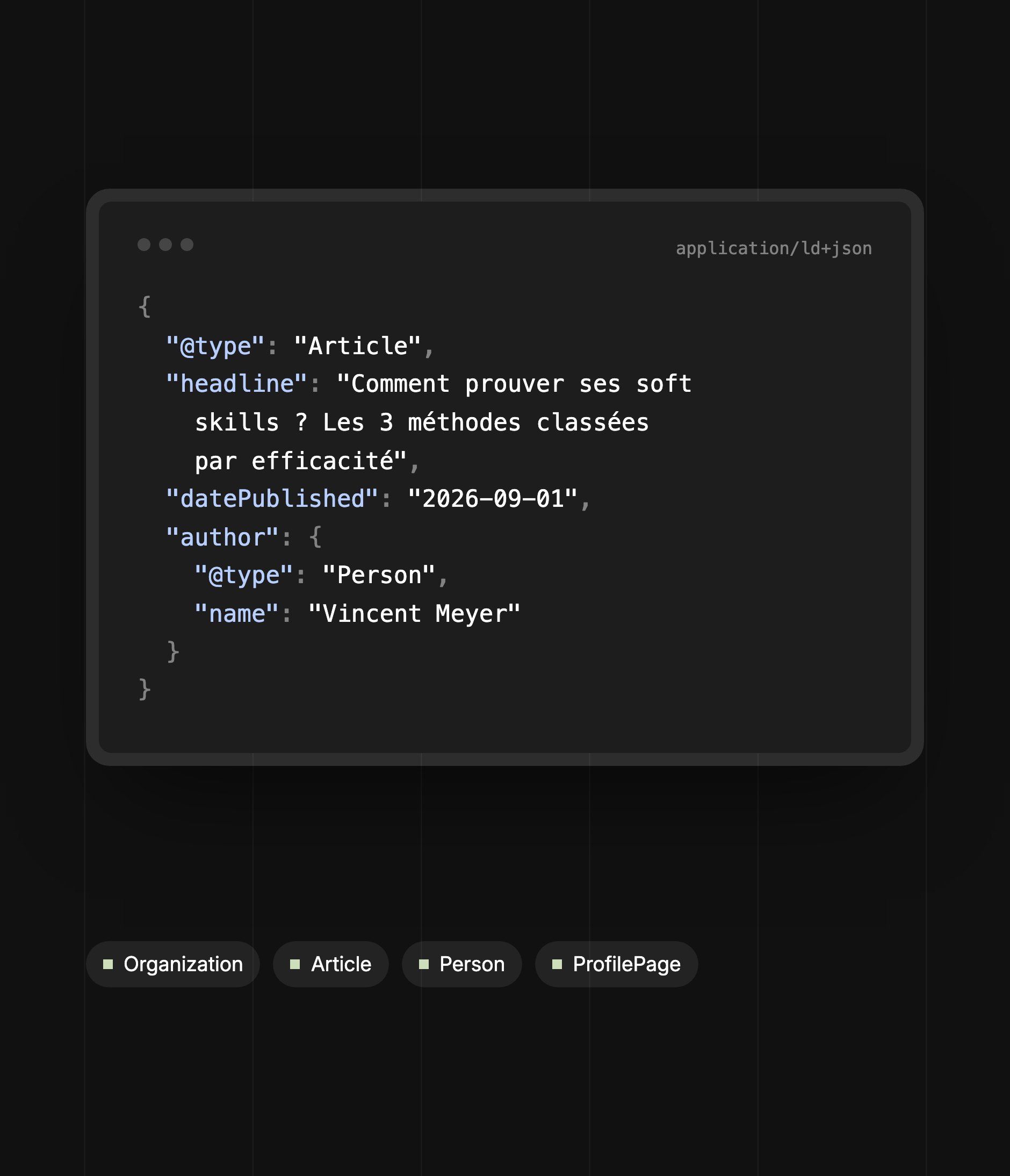Click the green square in the Organization tag

108,964
